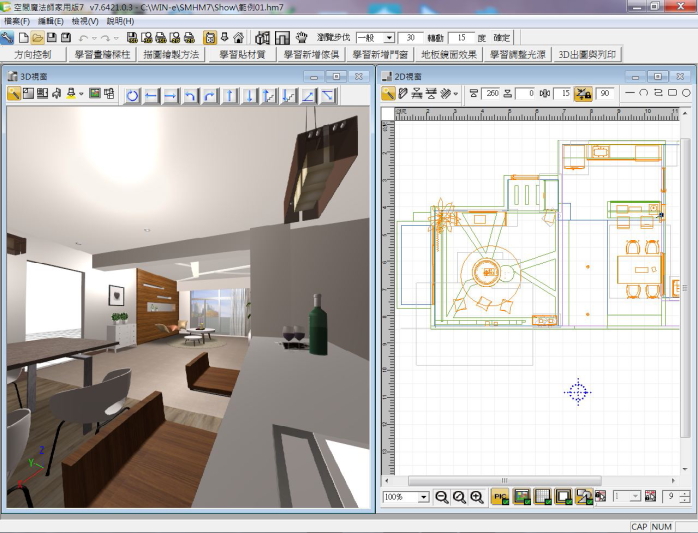Click the 學習貼材質 button
698x533 pixels.
pyautogui.click(x=243, y=54)
